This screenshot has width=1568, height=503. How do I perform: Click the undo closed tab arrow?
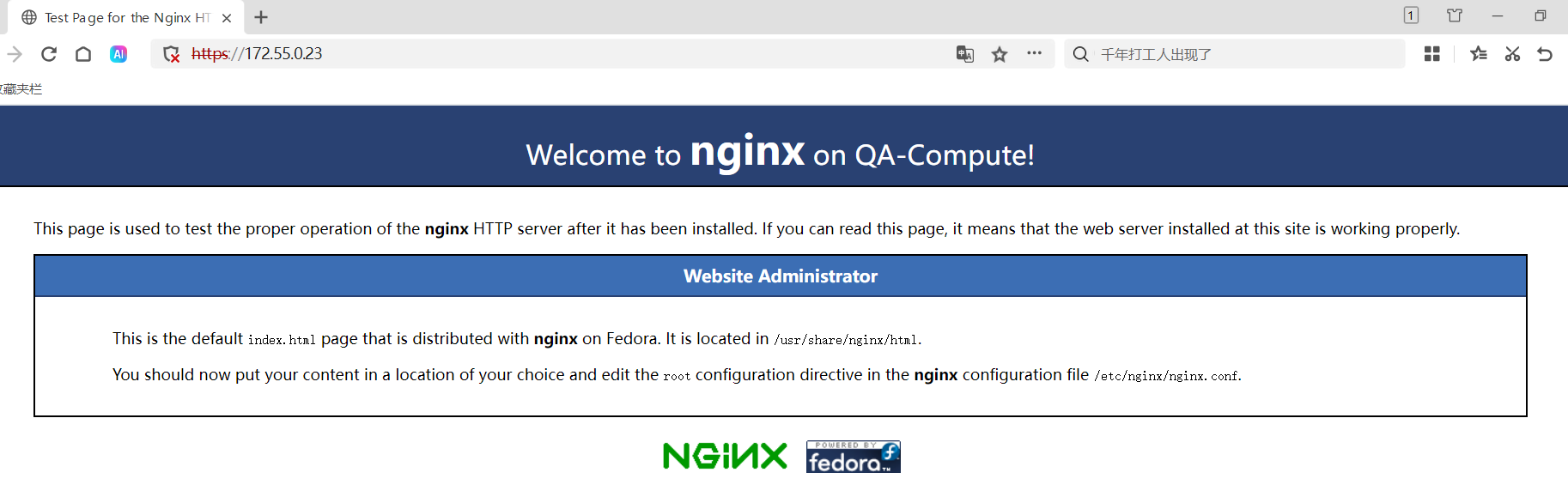point(1545,54)
